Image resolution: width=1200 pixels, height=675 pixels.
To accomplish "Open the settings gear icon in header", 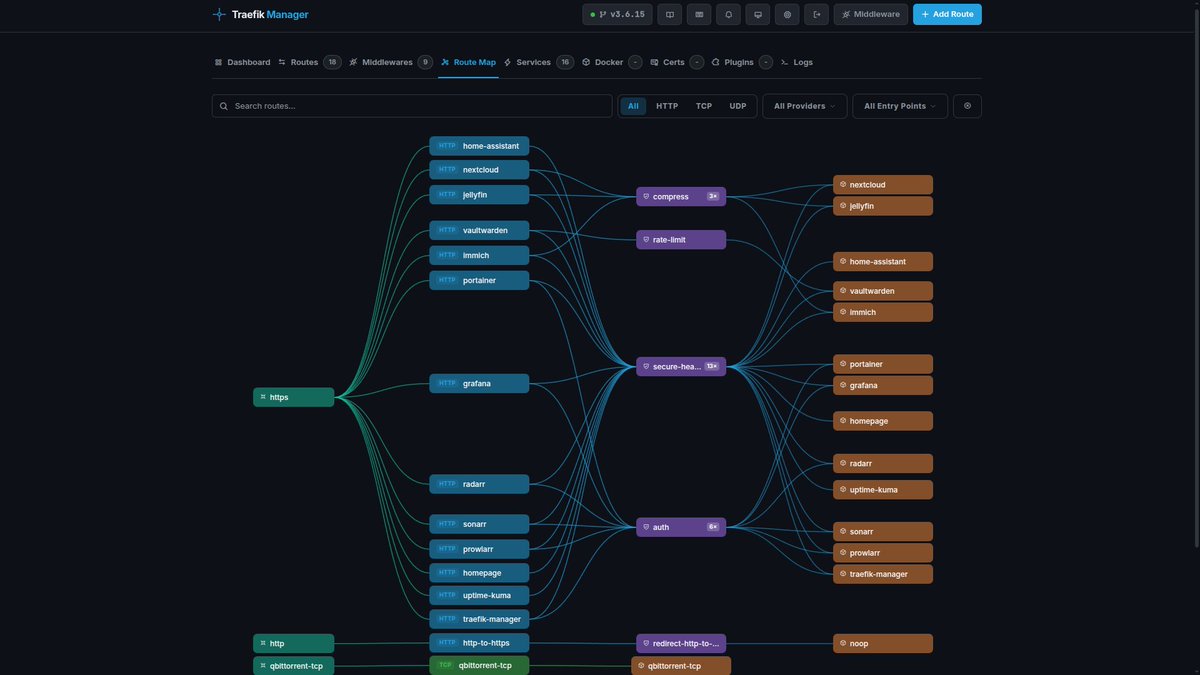I will pos(787,14).
